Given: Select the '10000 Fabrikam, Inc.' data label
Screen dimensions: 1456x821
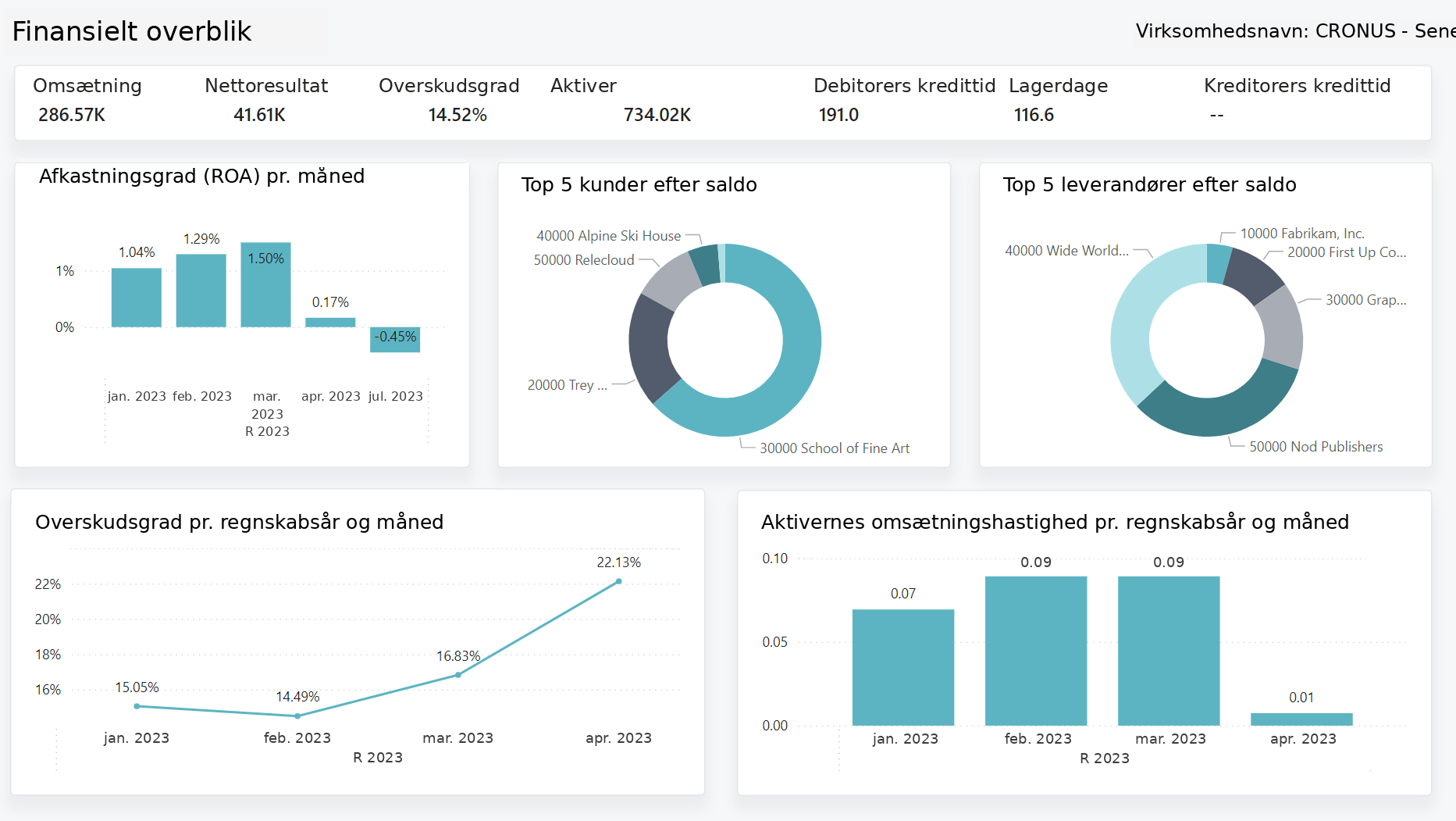Looking at the screenshot, I should 1302,234.
